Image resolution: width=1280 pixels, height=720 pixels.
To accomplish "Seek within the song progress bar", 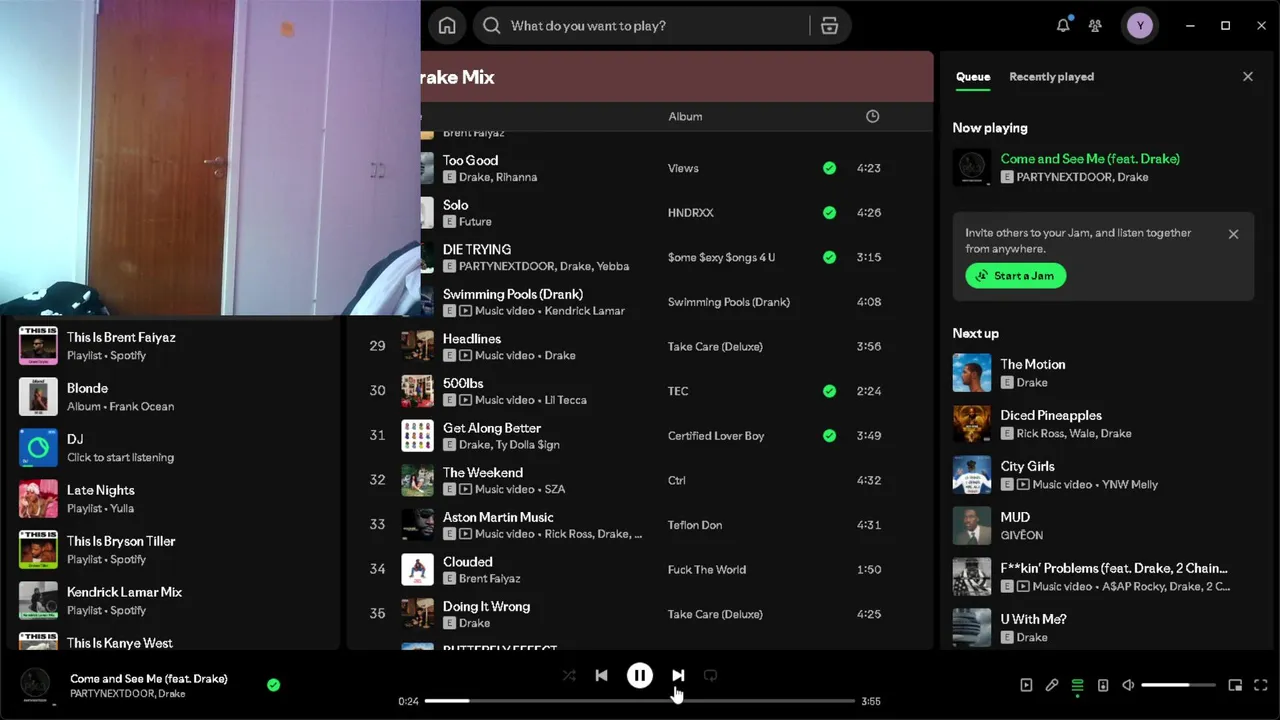I will pyautogui.click(x=640, y=701).
